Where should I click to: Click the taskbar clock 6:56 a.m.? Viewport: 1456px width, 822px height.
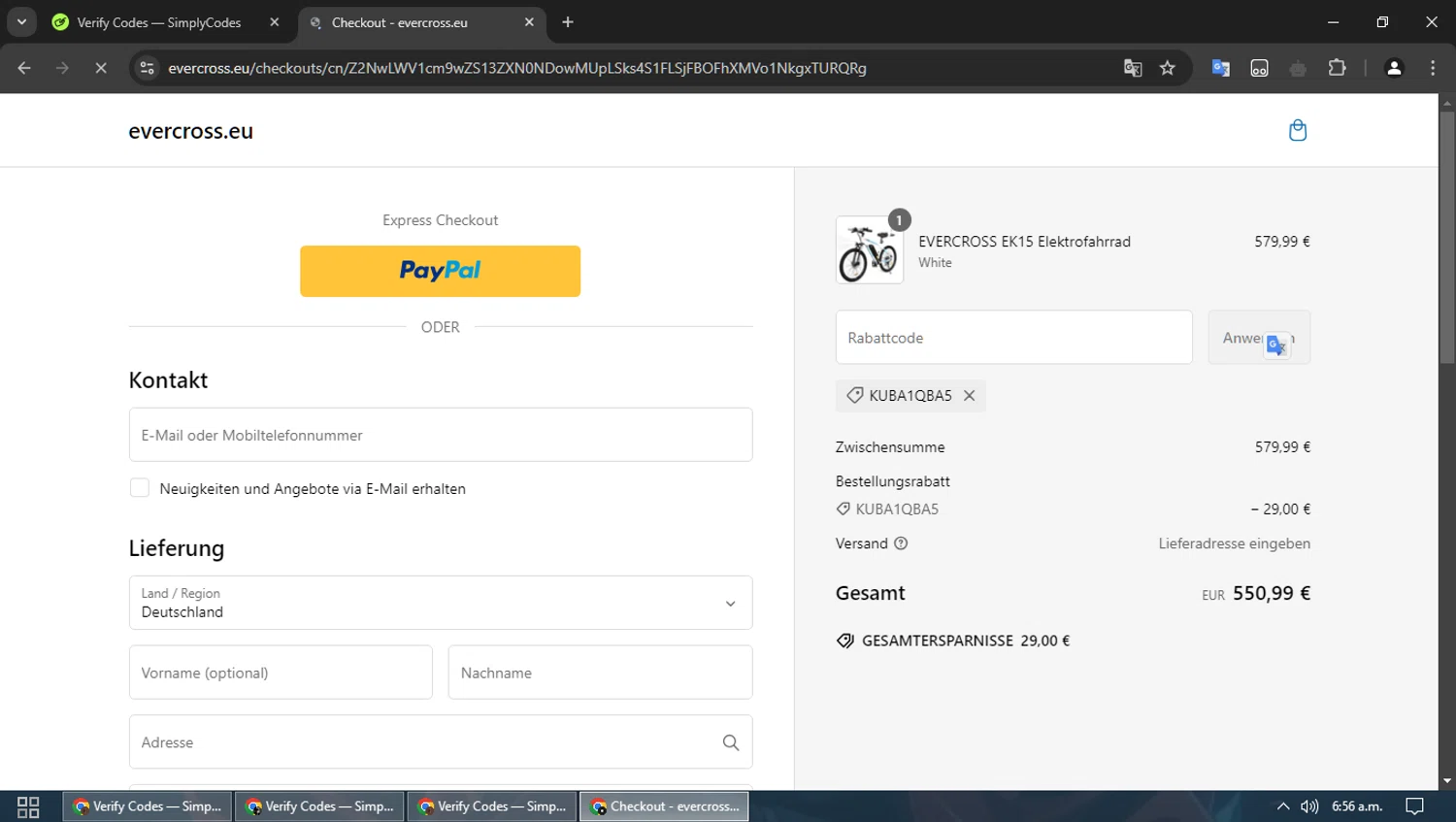click(1357, 806)
